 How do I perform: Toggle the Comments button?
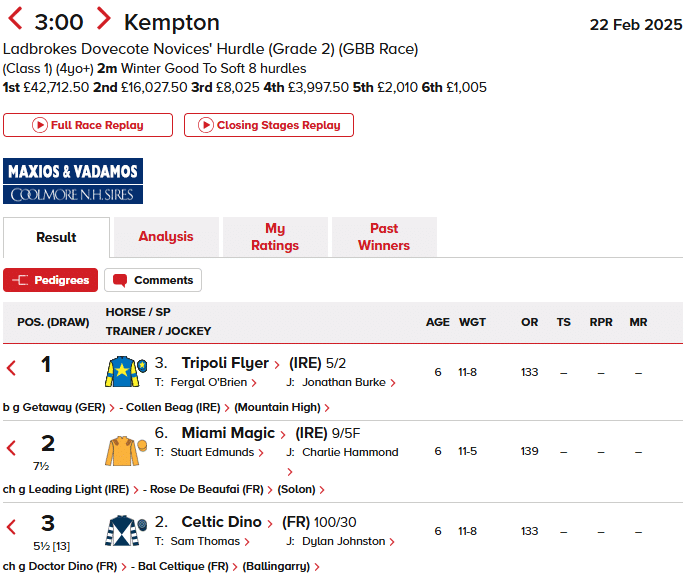click(x=153, y=280)
